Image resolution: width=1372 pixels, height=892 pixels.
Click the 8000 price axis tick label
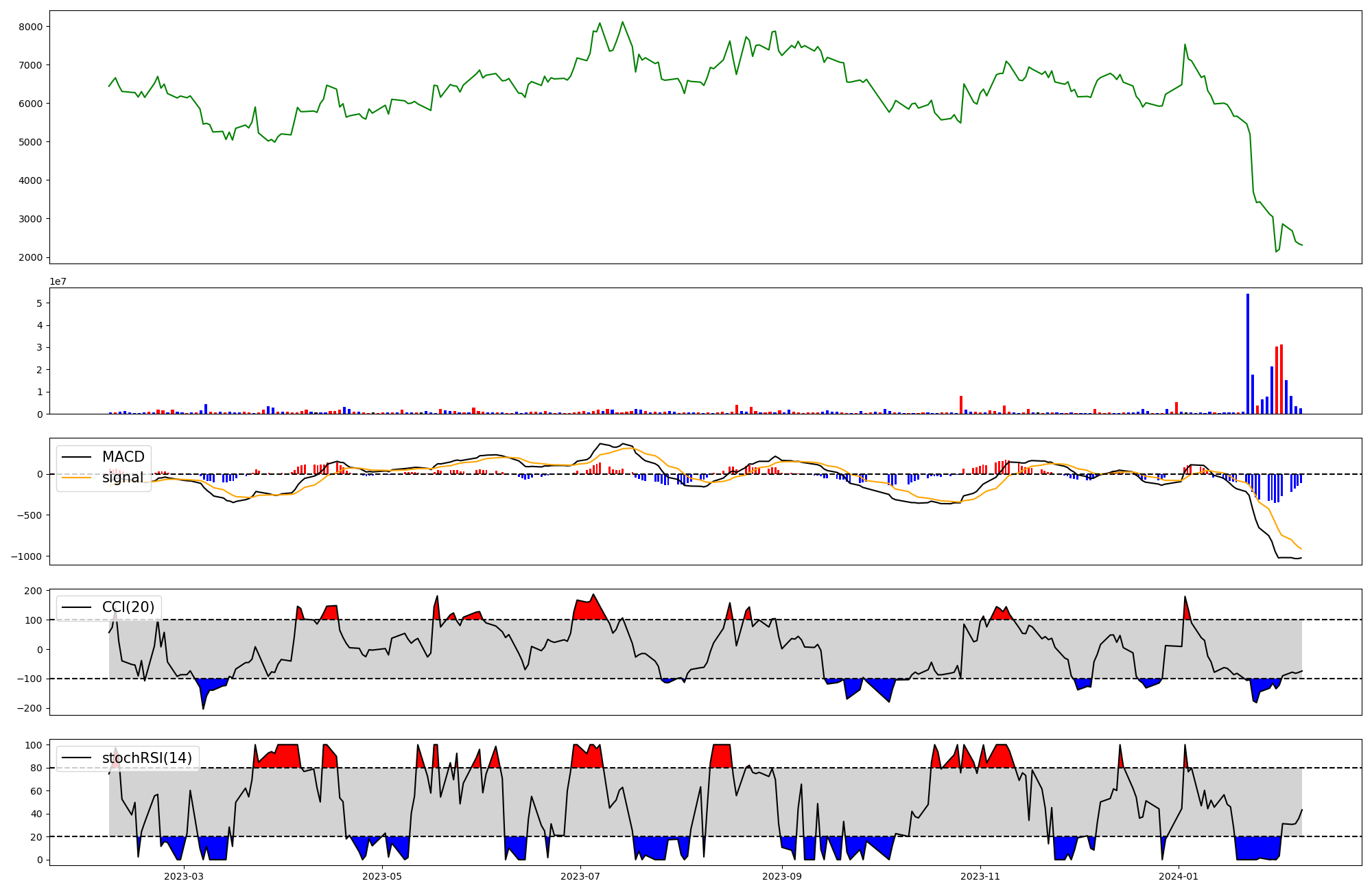click(32, 27)
